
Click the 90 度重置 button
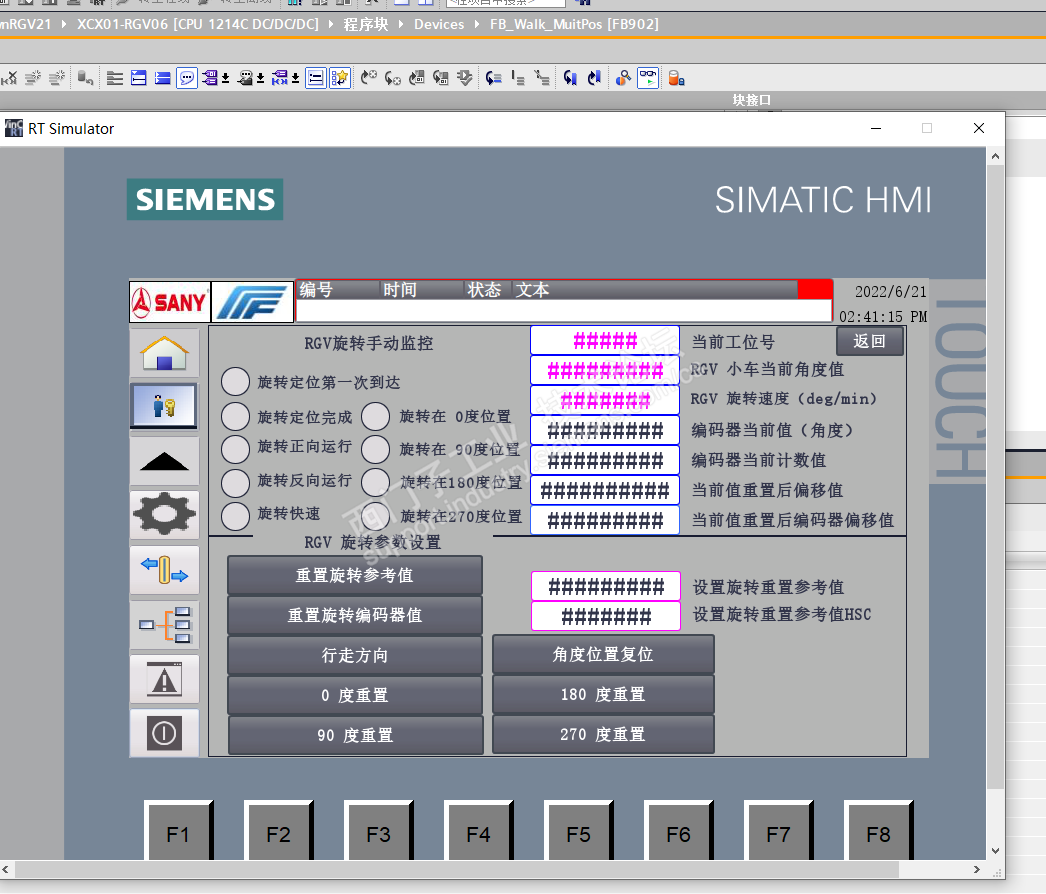(355, 735)
